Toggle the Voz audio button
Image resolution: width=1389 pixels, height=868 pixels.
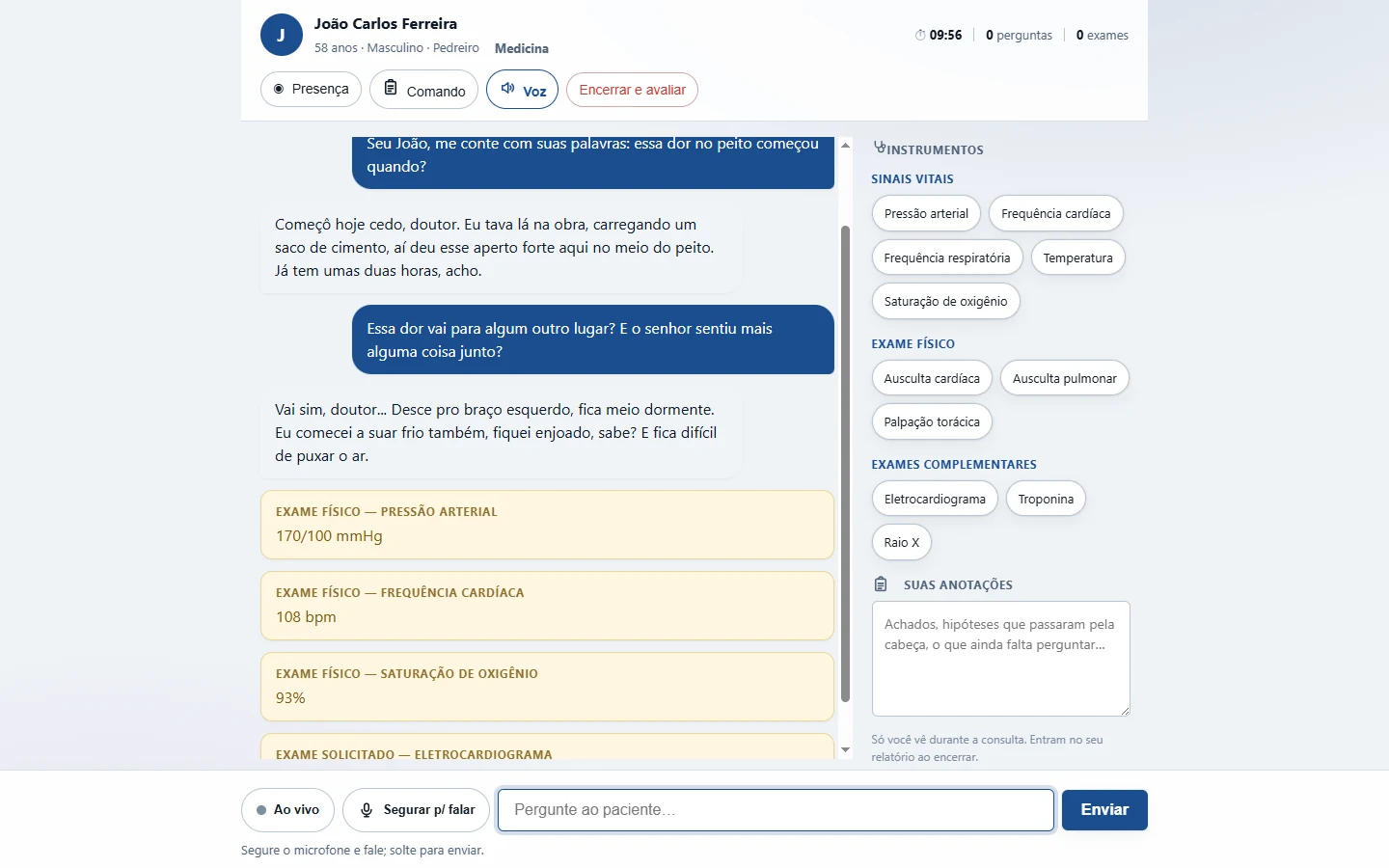tap(522, 90)
